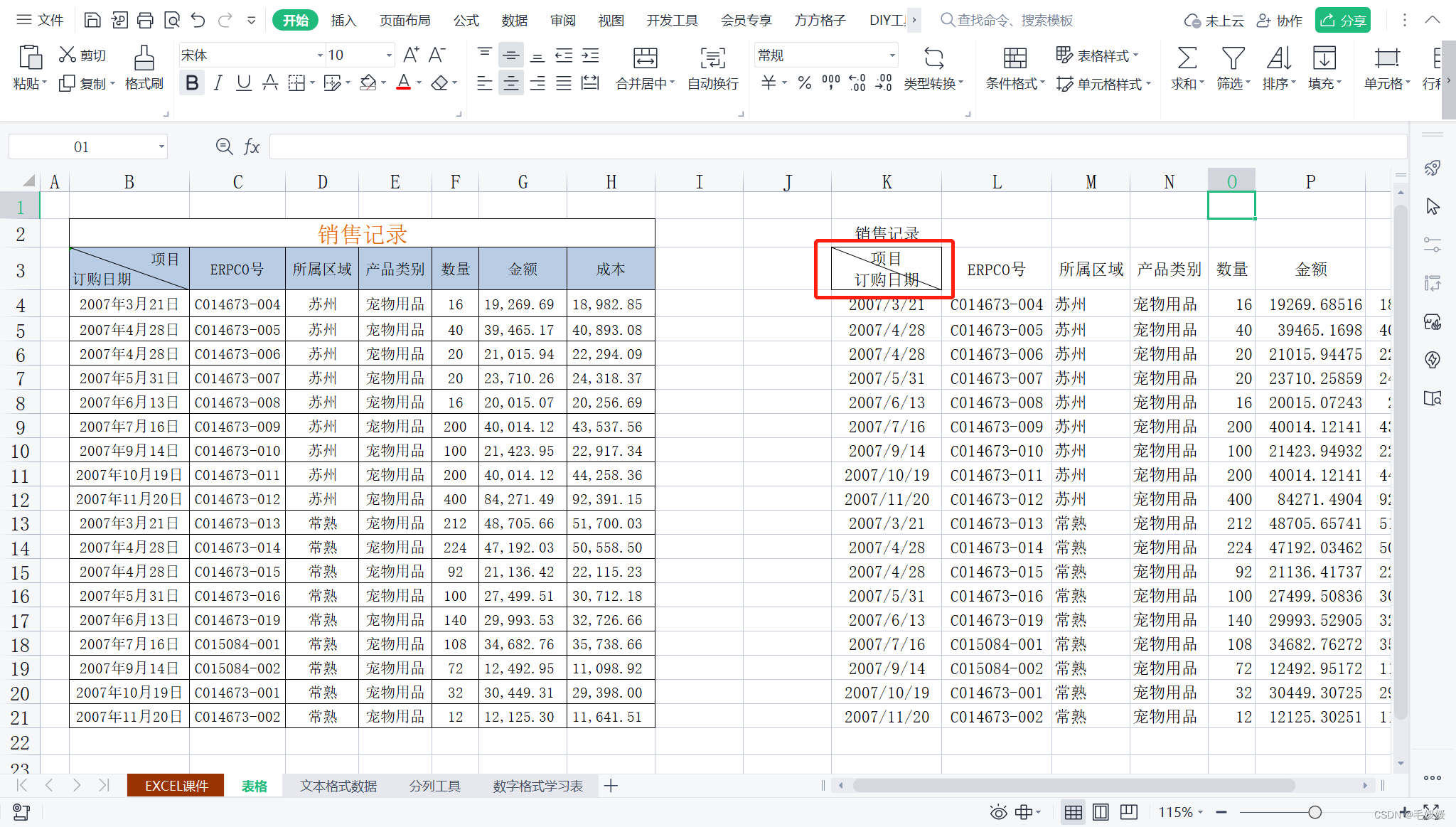This screenshot has width=1456, height=827.
Task: Expand the number format 常规 dropdown
Action: [x=892, y=55]
